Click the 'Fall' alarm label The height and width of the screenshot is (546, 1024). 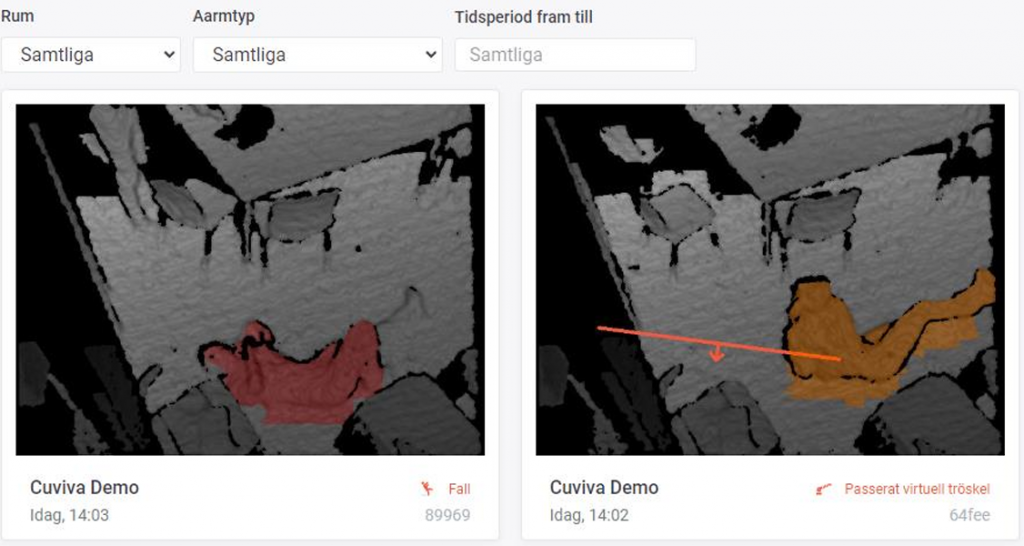point(459,489)
